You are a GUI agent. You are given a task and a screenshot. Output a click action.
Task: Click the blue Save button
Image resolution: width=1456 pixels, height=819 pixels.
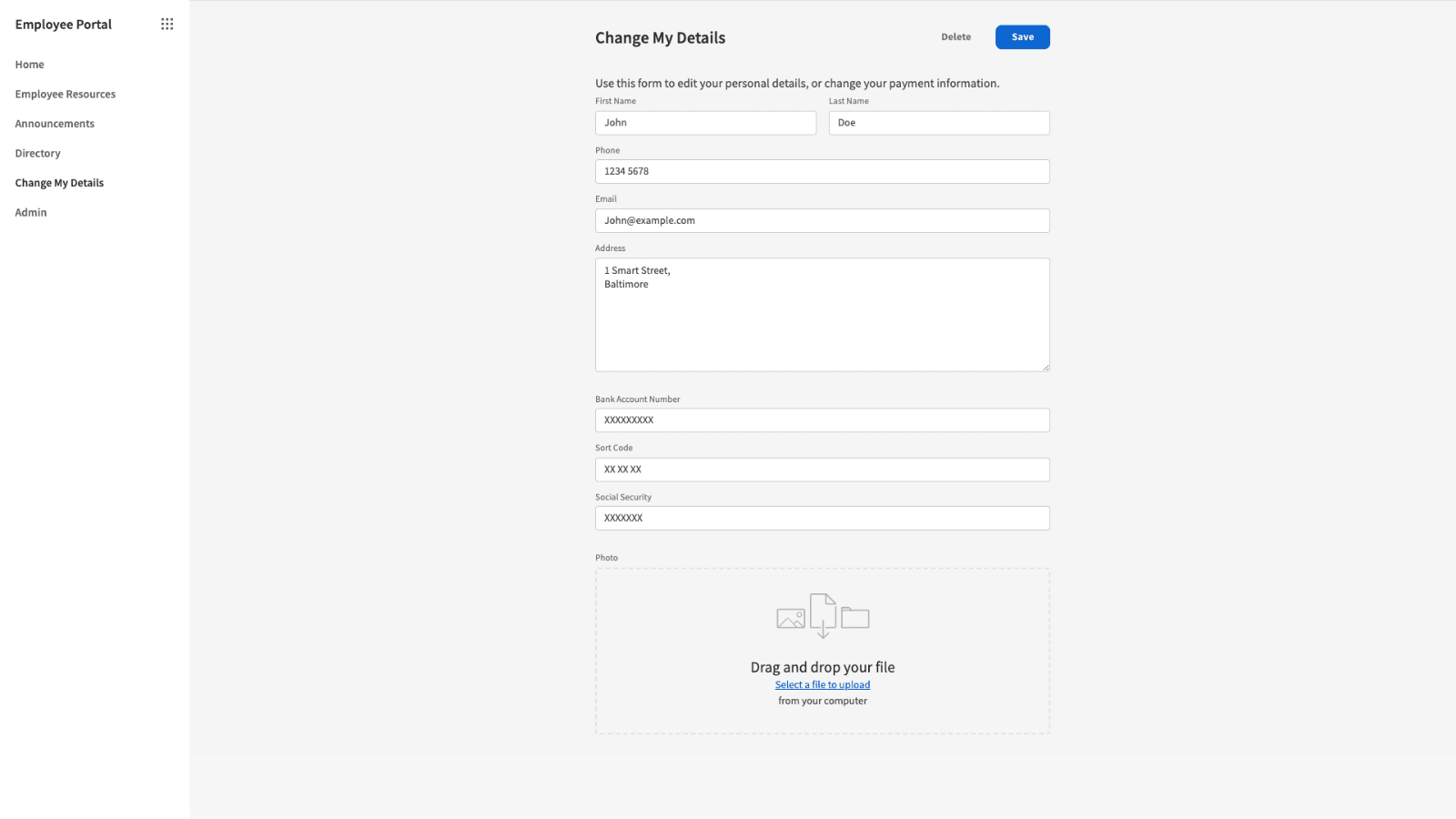click(x=1023, y=37)
